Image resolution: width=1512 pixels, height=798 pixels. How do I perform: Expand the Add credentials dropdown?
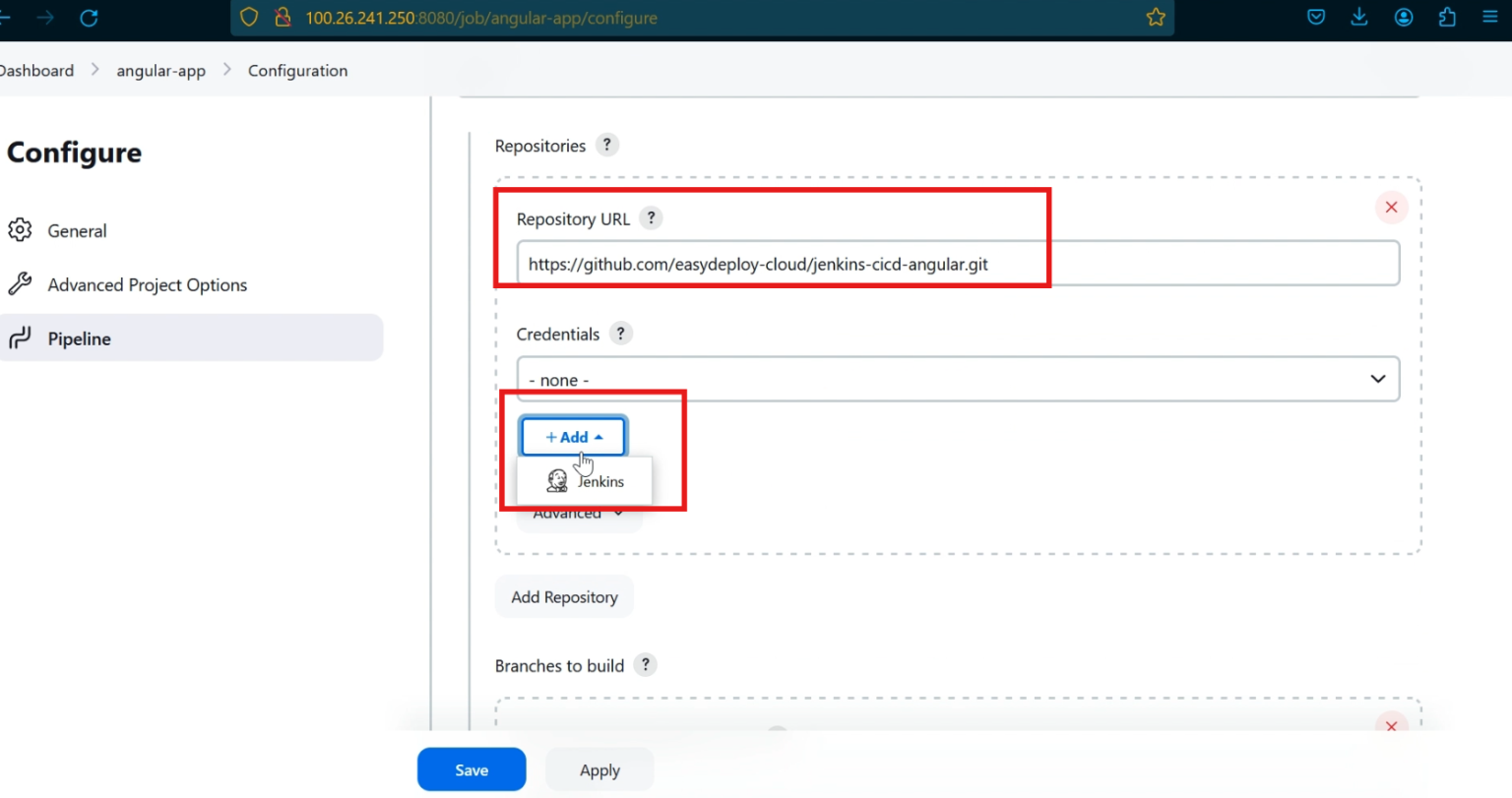pos(573,437)
